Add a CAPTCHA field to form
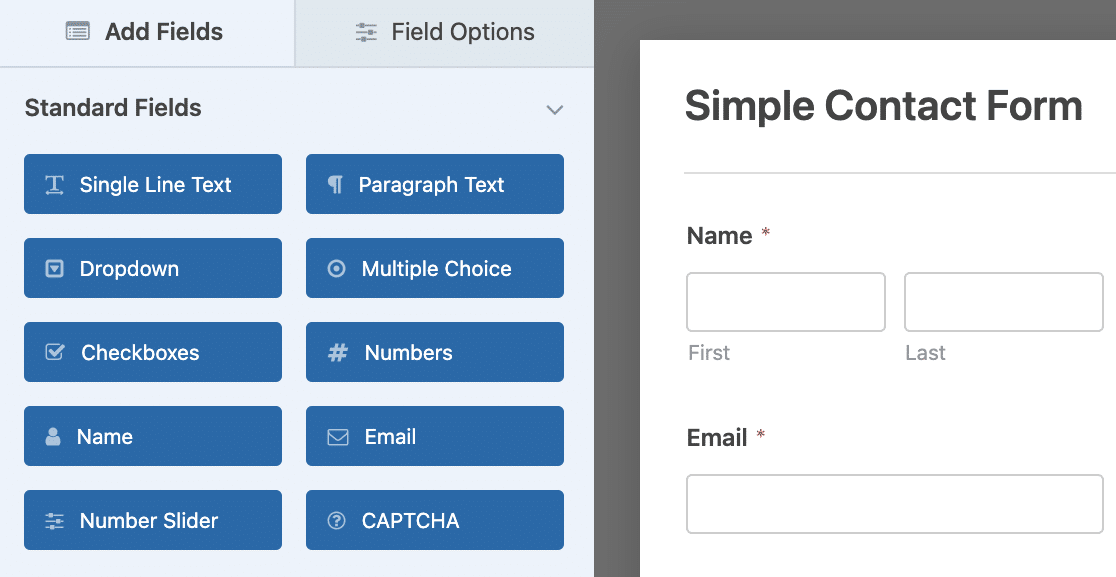The height and width of the screenshot is (577, 1116). click(435, 520)
